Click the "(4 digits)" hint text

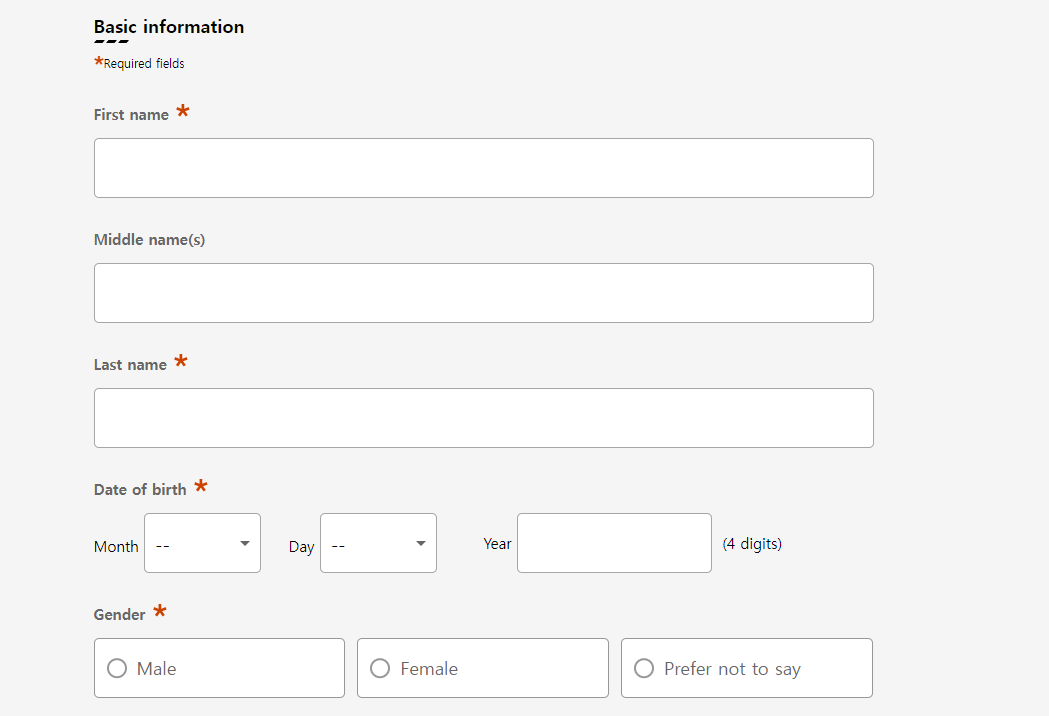pyautogui.click(x=752, y=544)
